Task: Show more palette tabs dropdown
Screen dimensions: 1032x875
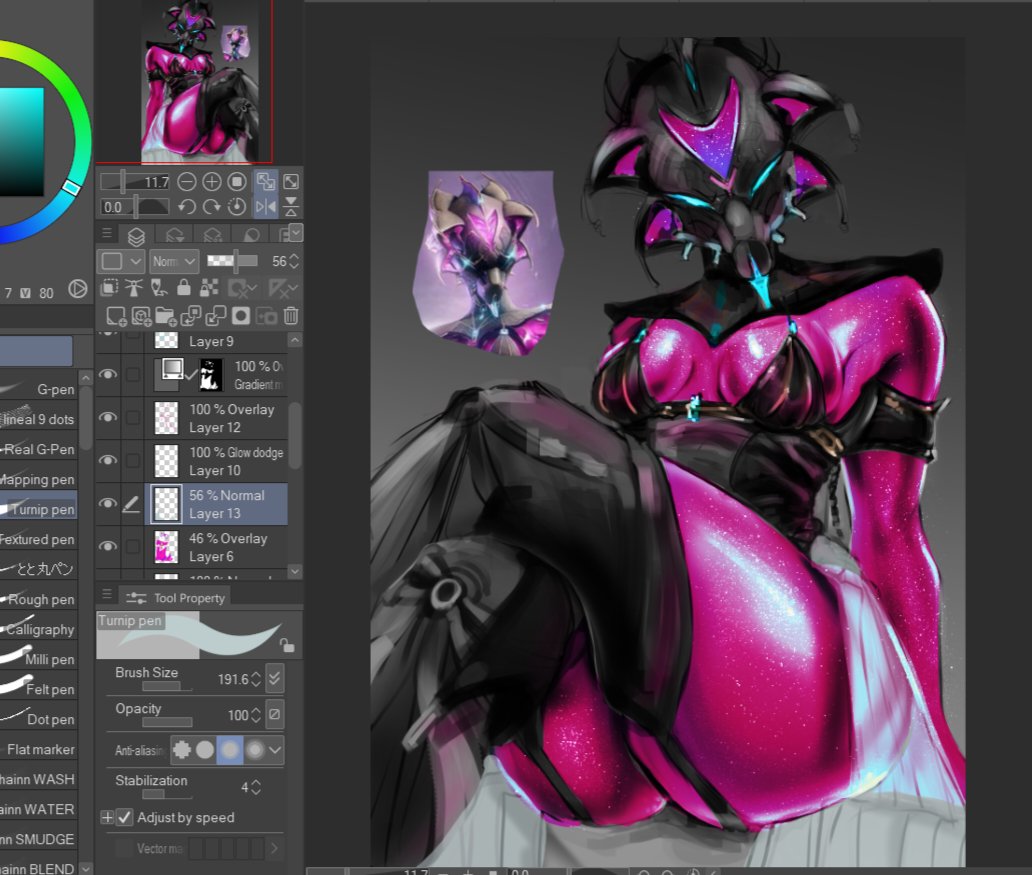Action: [x=296, y=232]
